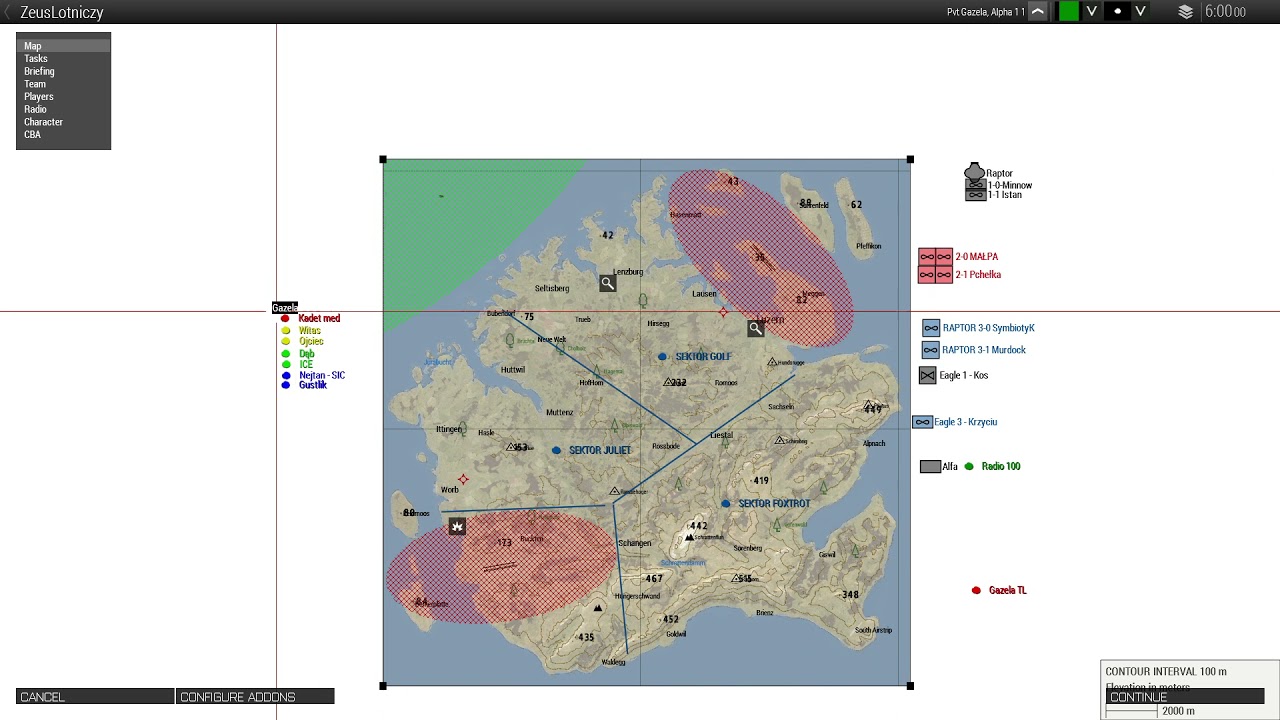
Task: Click RAPTOR 3-0 SymbiotyK unit marker
Action: tap(931, 328)
